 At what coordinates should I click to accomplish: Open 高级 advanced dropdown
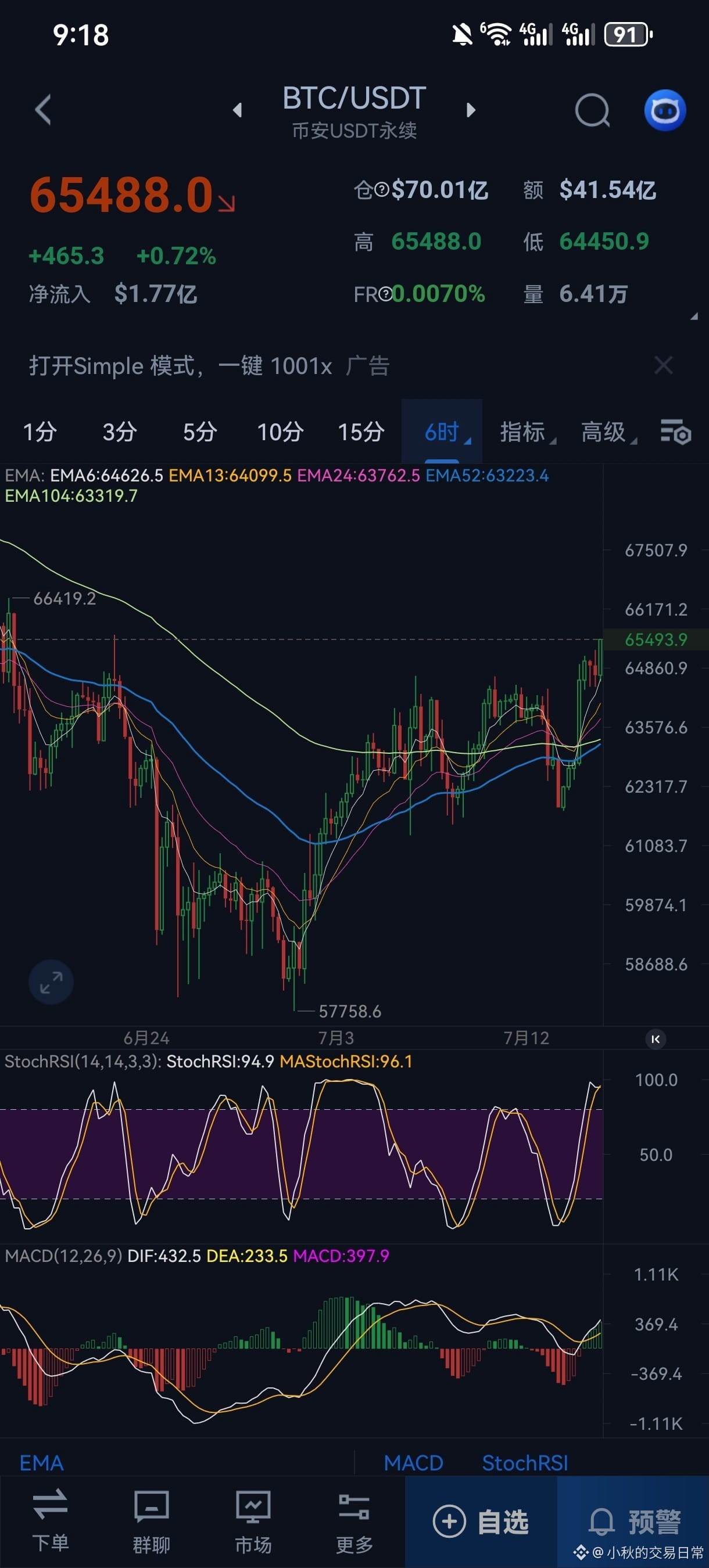tap(608, 432)
